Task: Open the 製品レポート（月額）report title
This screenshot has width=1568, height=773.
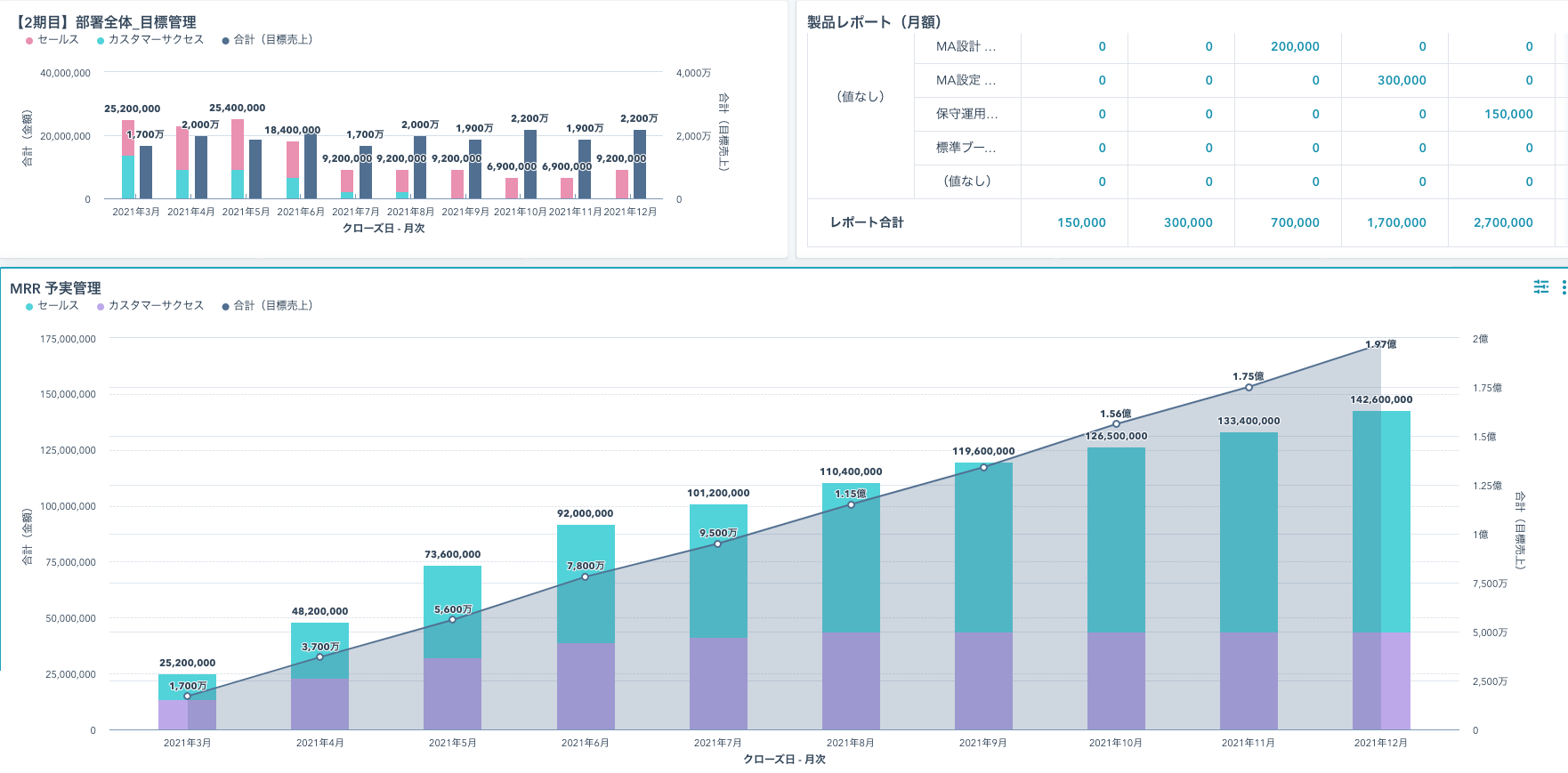Action: (874, 22)
